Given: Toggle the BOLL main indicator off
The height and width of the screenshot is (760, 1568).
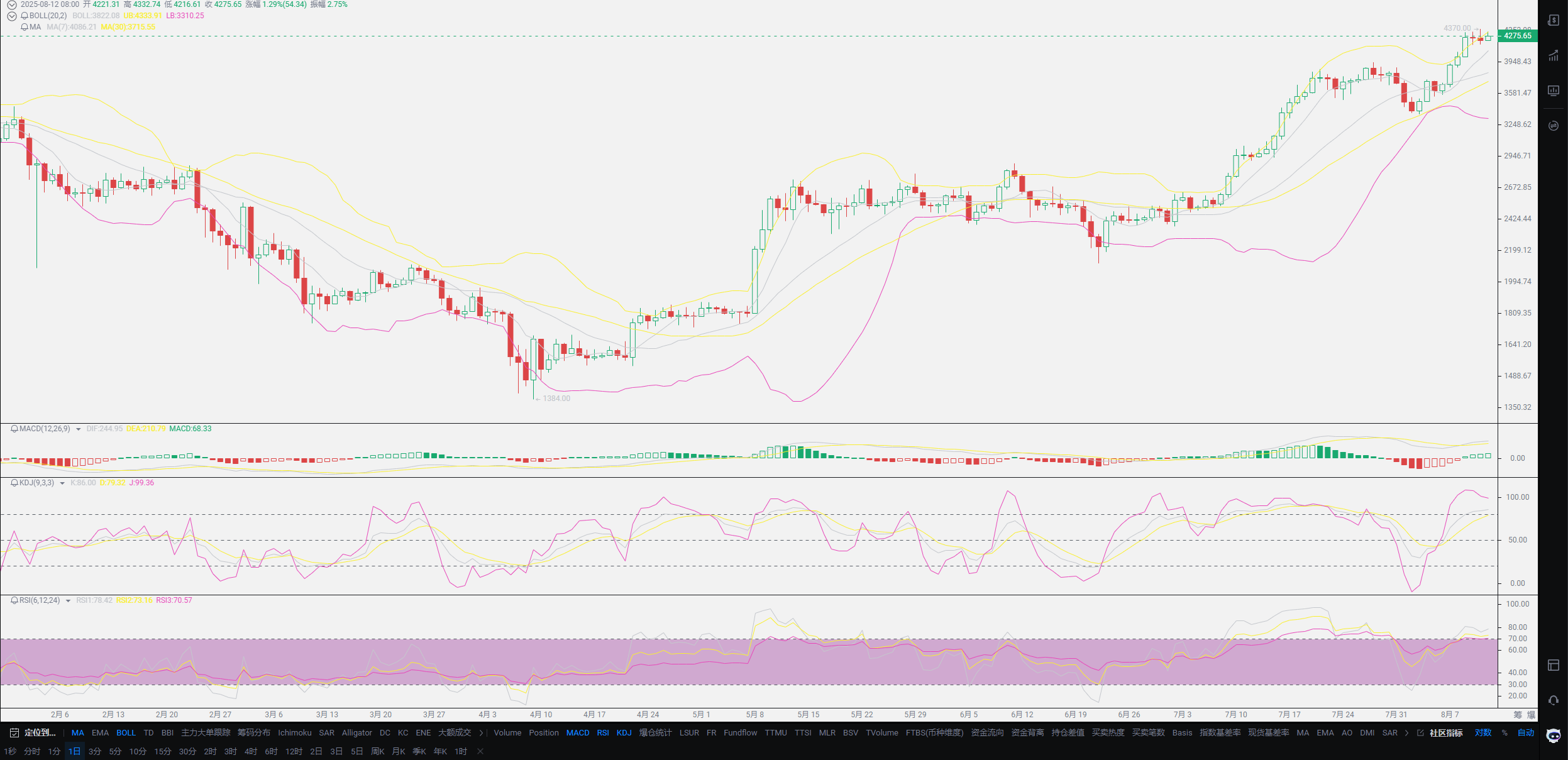Looking at the screenshot, I should [126, 733].
